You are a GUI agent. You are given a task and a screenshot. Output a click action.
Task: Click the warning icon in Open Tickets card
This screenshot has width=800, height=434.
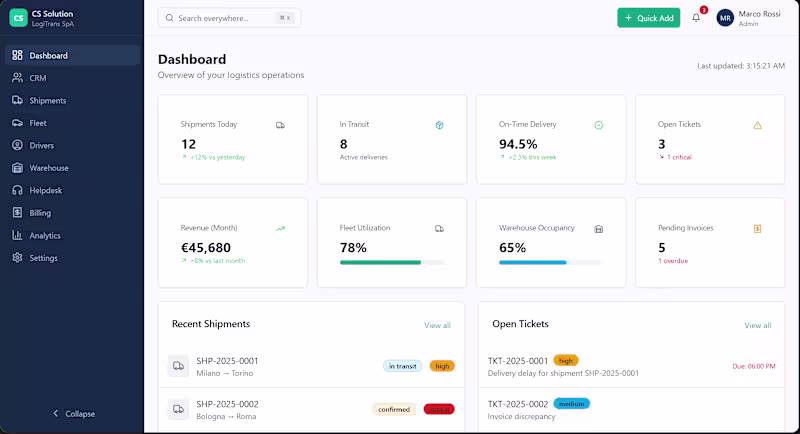[x=757, y=125]
